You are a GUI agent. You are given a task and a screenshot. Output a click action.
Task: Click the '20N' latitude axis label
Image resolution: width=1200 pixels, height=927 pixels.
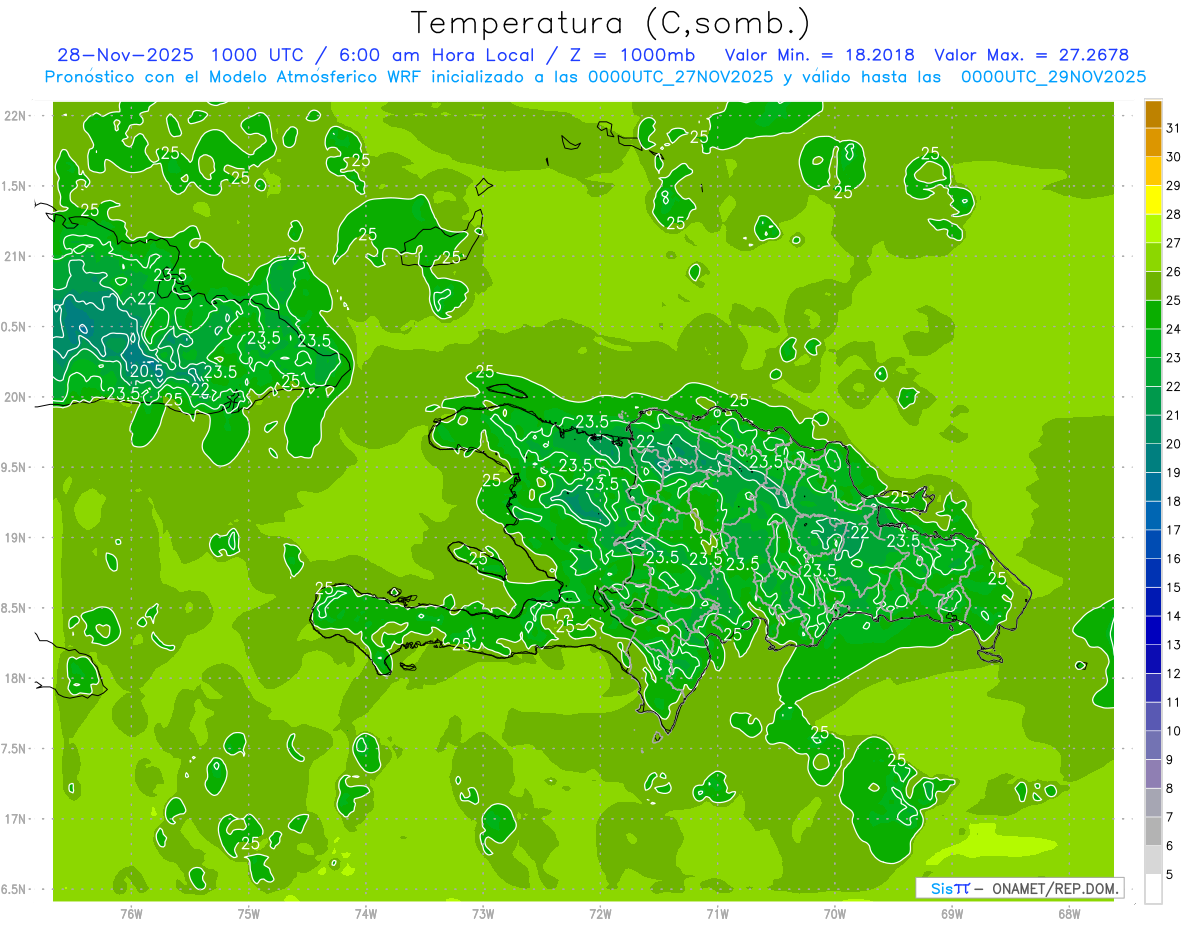tap(16, 397)
